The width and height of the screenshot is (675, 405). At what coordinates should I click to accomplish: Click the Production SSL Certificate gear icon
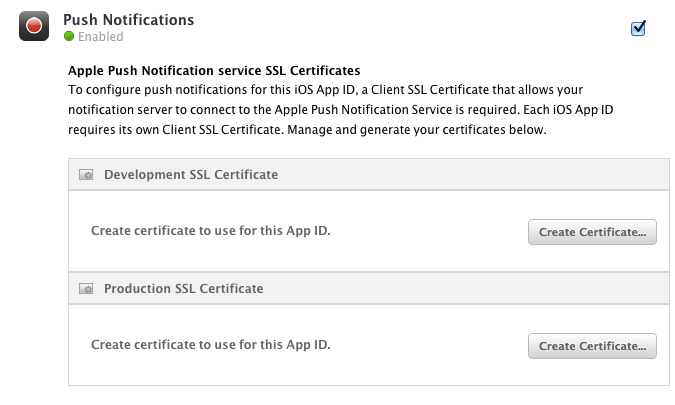tap(86, 289)
